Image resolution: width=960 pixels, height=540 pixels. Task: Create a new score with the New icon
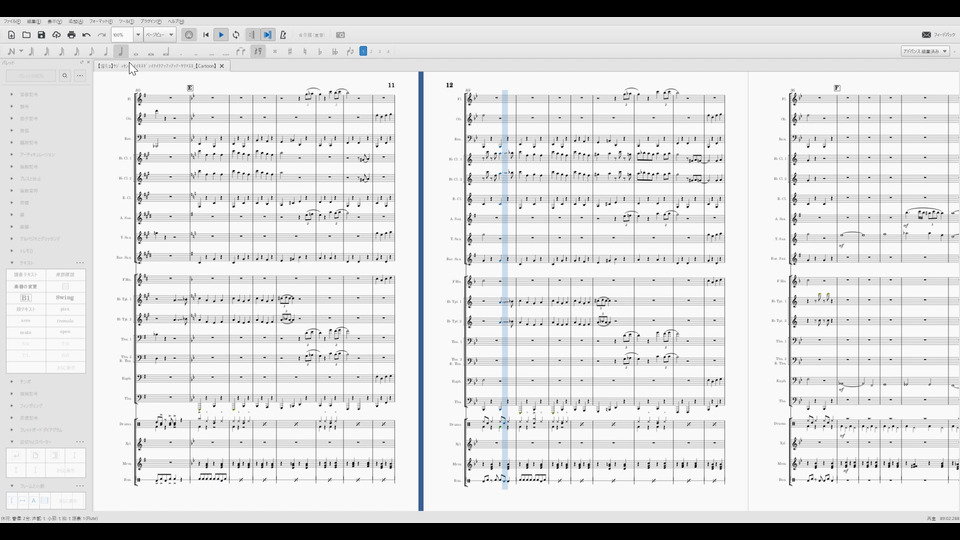(11, 35)
